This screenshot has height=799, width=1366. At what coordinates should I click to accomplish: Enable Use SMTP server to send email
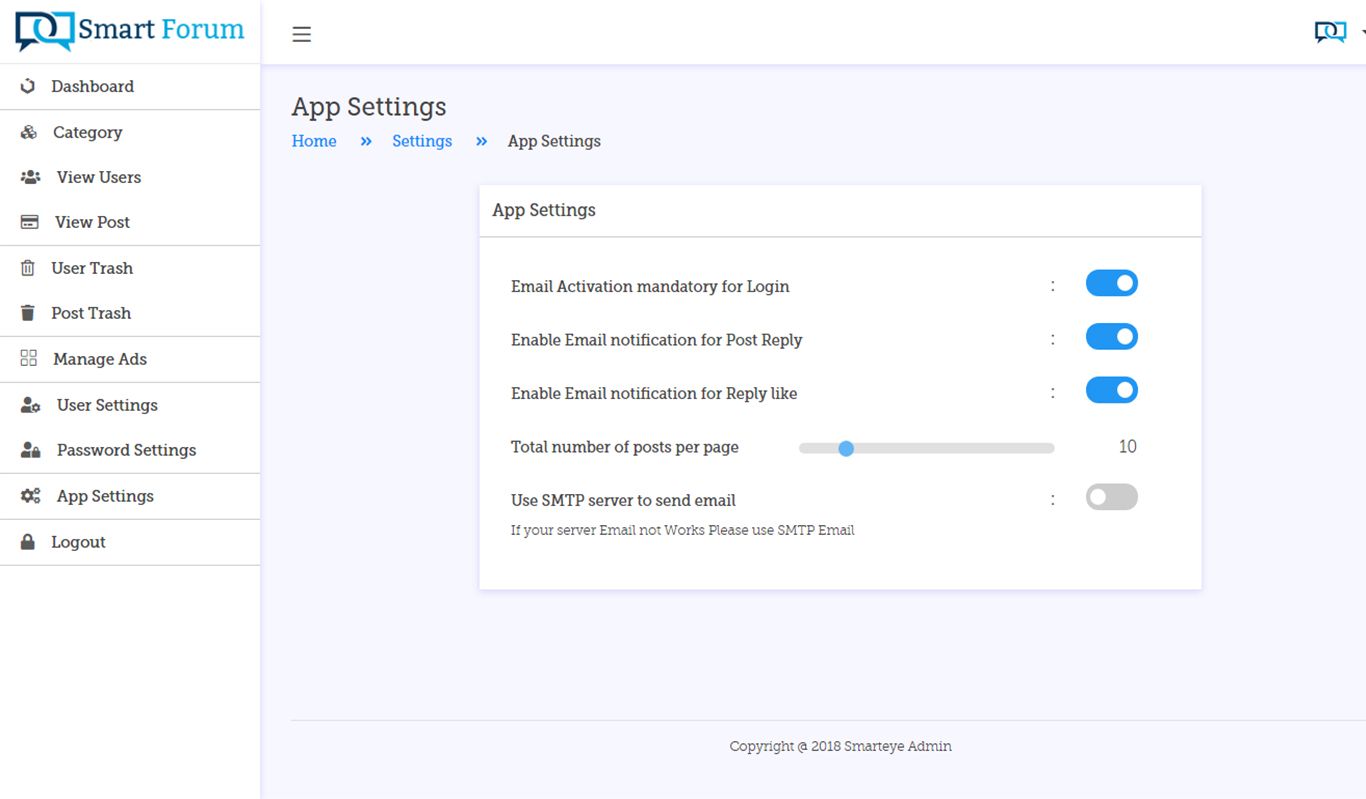1111,497
